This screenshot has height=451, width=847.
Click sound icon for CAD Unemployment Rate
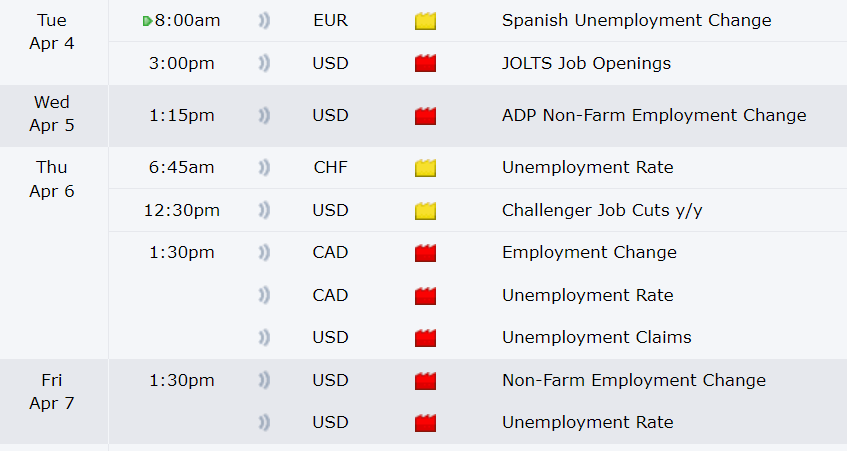click(264, 296)
